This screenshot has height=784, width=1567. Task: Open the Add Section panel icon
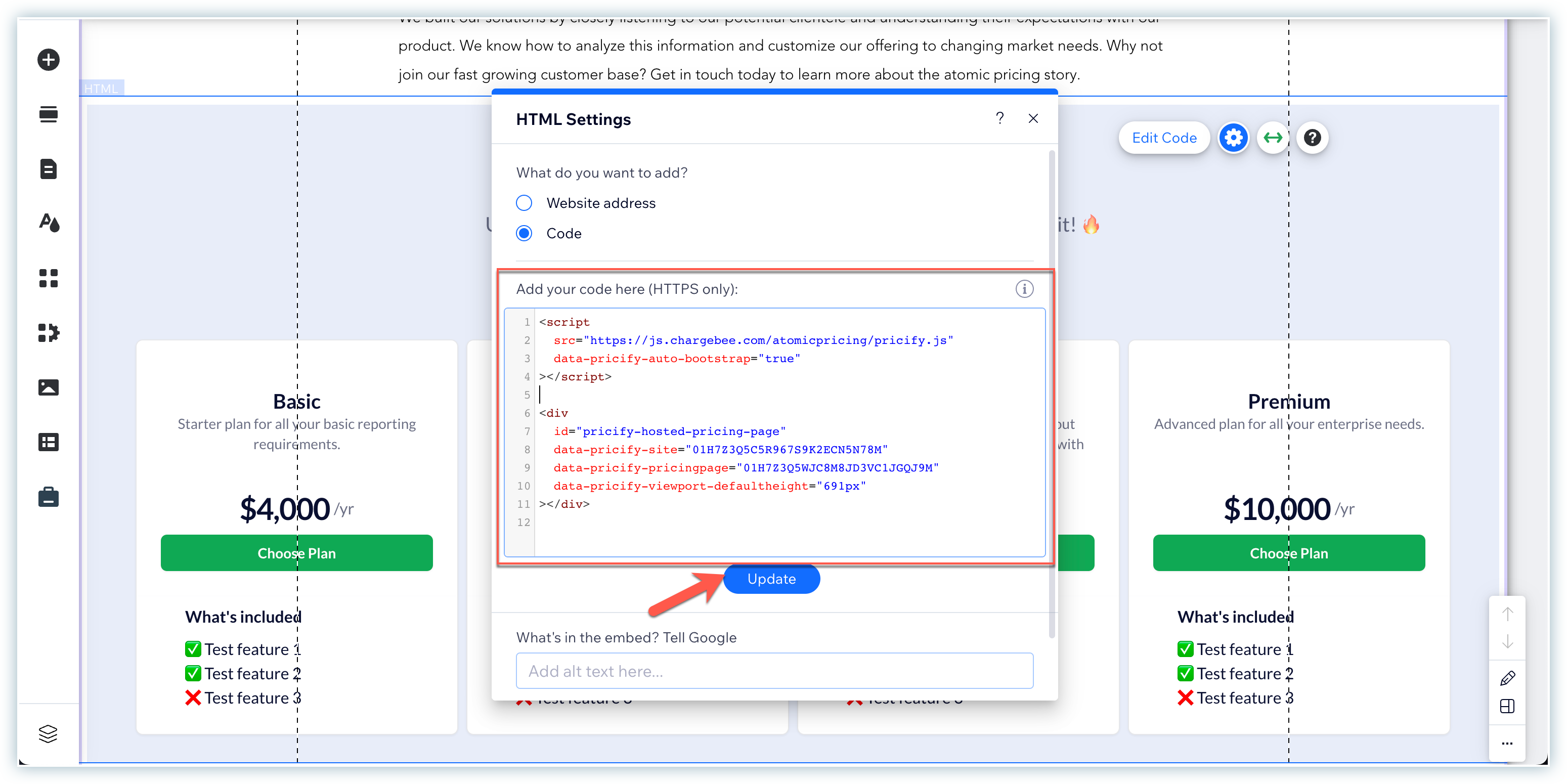pyautogui.click(x=49, y=114)
